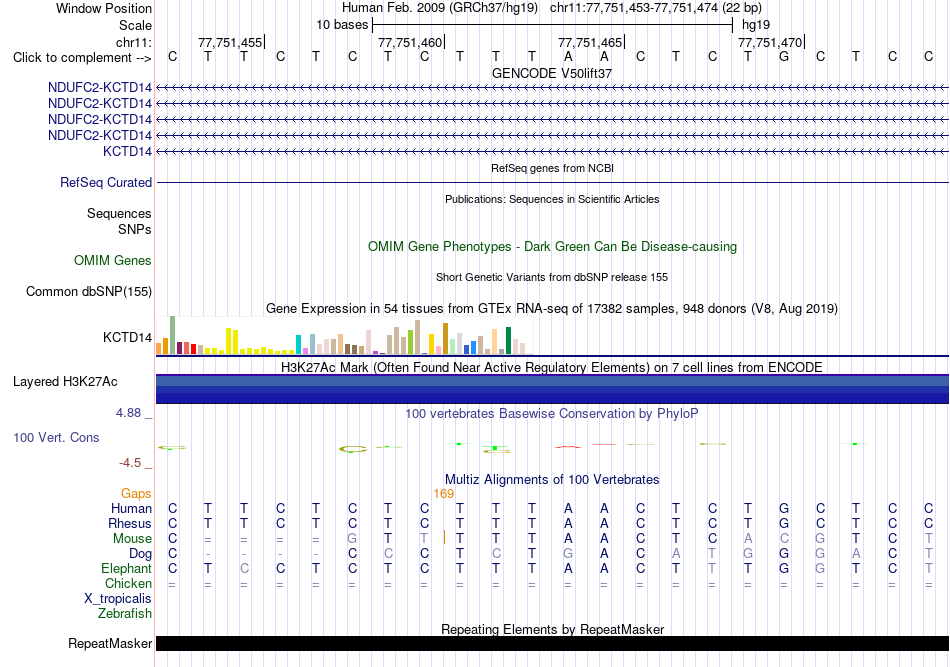Click the -4.5 lower conservation scale value
Viewport: 950px width, 667px height.
click(x=130, y=463)
